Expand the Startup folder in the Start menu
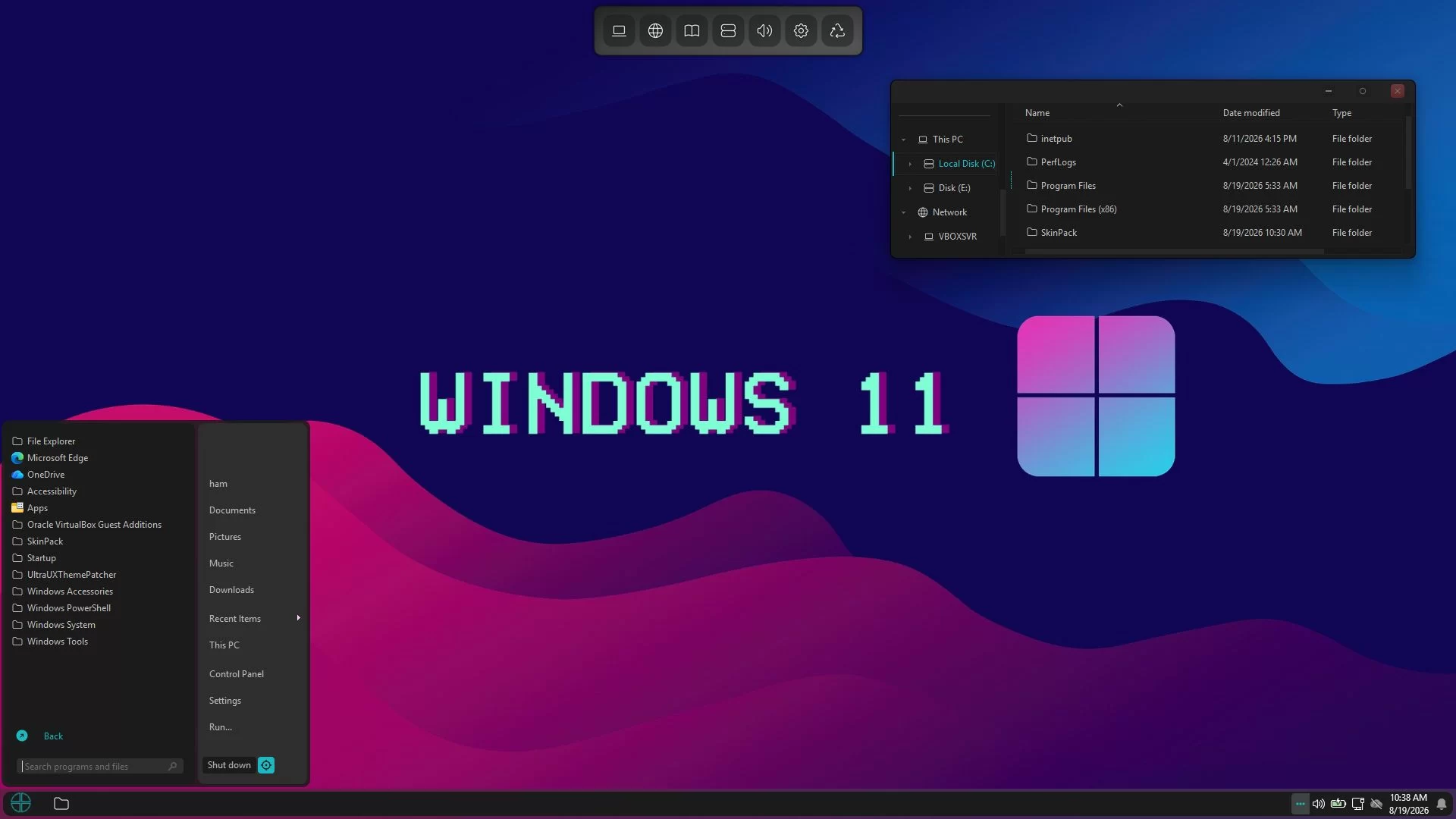Image resolution: width=1456 pixels, height=819 pixels. pyautogui.click(x=42, y=558)
